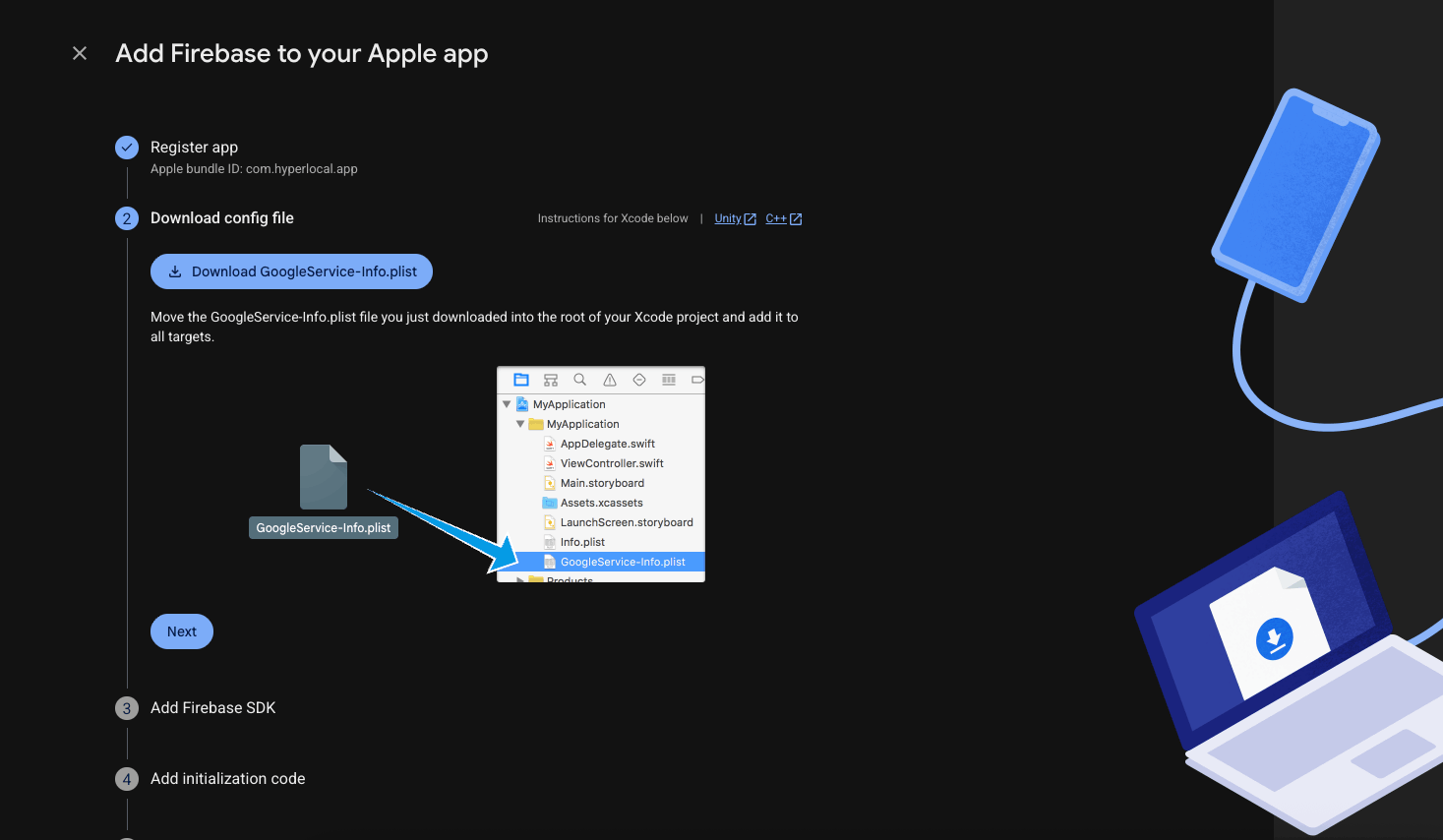Collapse the root MyApplication project triangle
Image resolution: width=1443 pixels, height=840 pixels.
[507, 404]
